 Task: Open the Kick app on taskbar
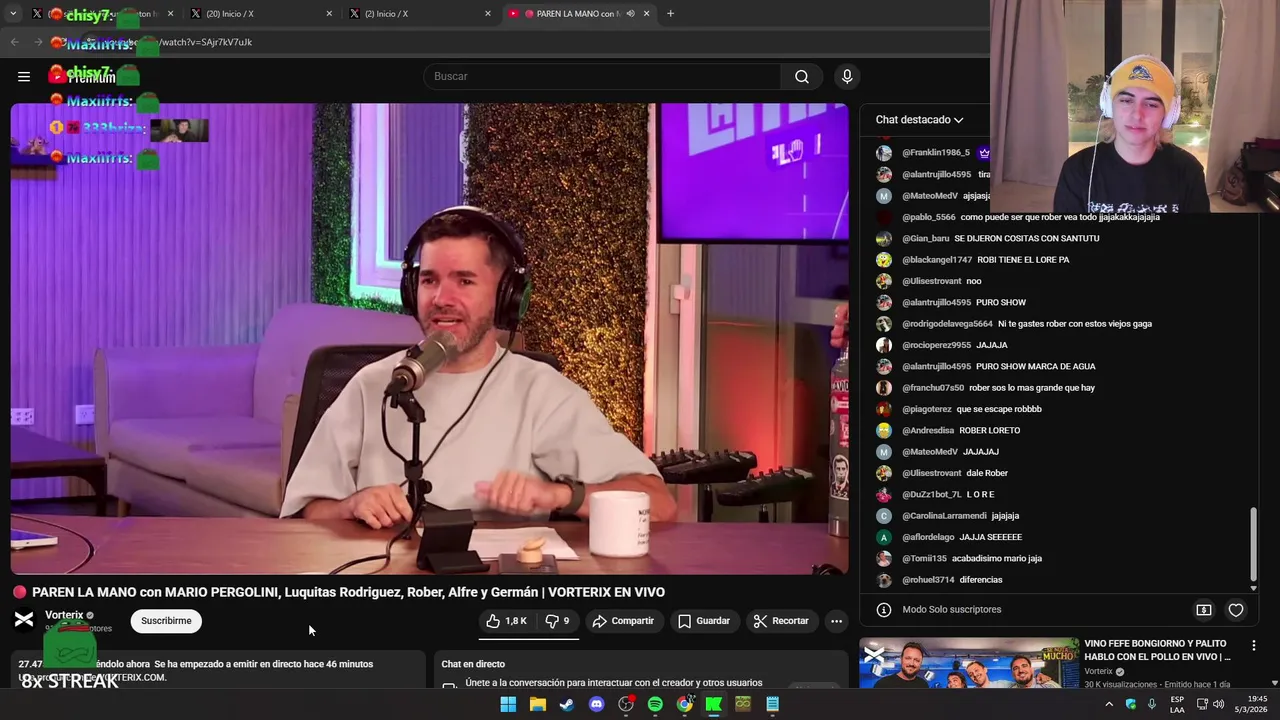tap(714, 704)
